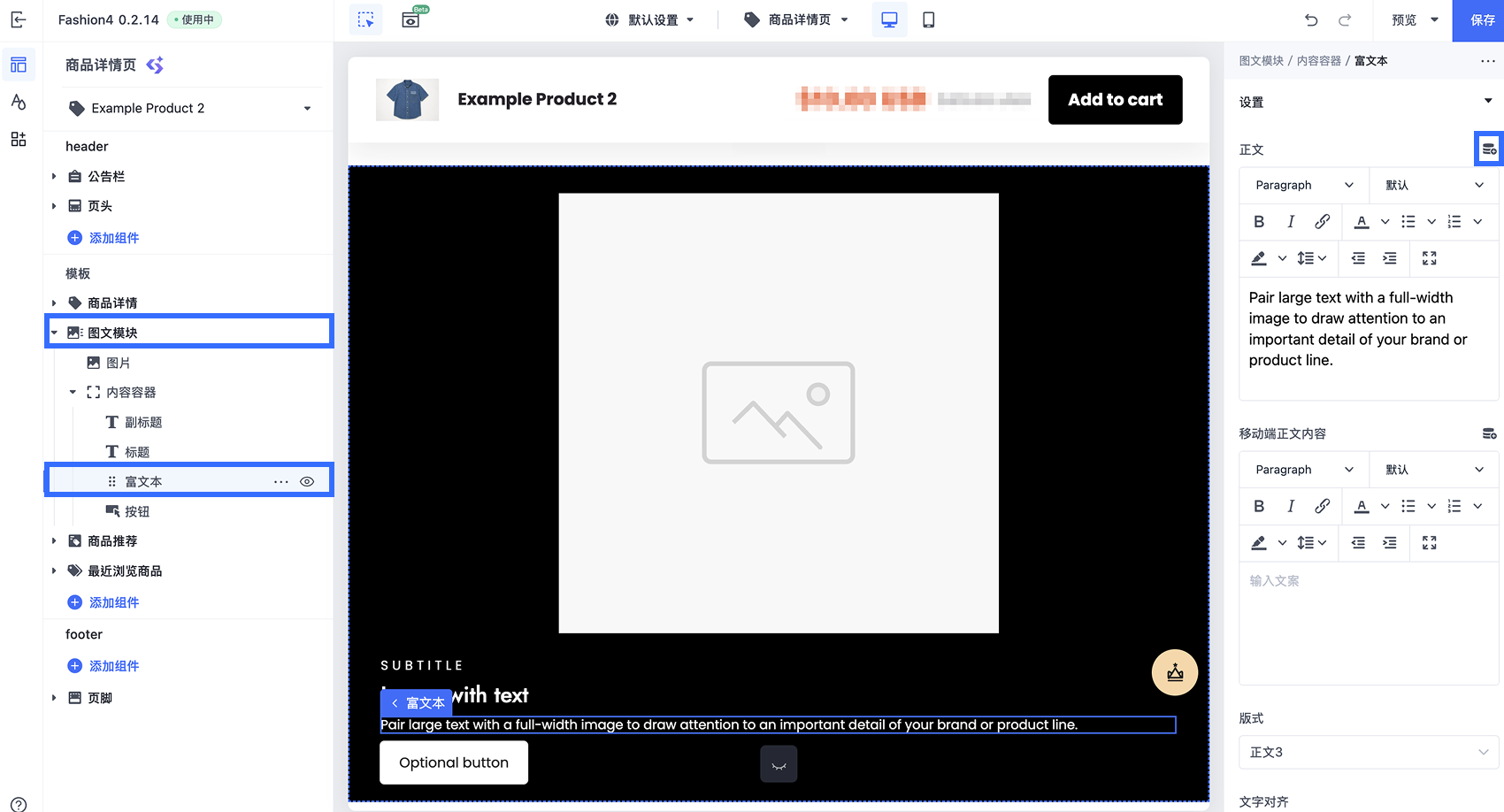Image resolution: width=1504 pixels, height=812 pixels.
Task: Decrease indent in 正文 editor
Action: click(1358, 258)
